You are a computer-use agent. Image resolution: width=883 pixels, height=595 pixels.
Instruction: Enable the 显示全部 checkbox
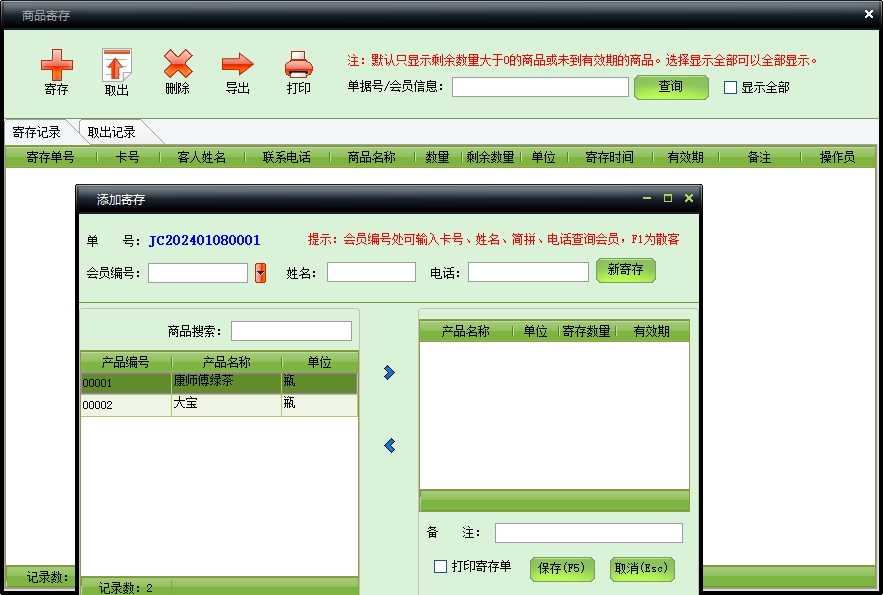point(731,88)
